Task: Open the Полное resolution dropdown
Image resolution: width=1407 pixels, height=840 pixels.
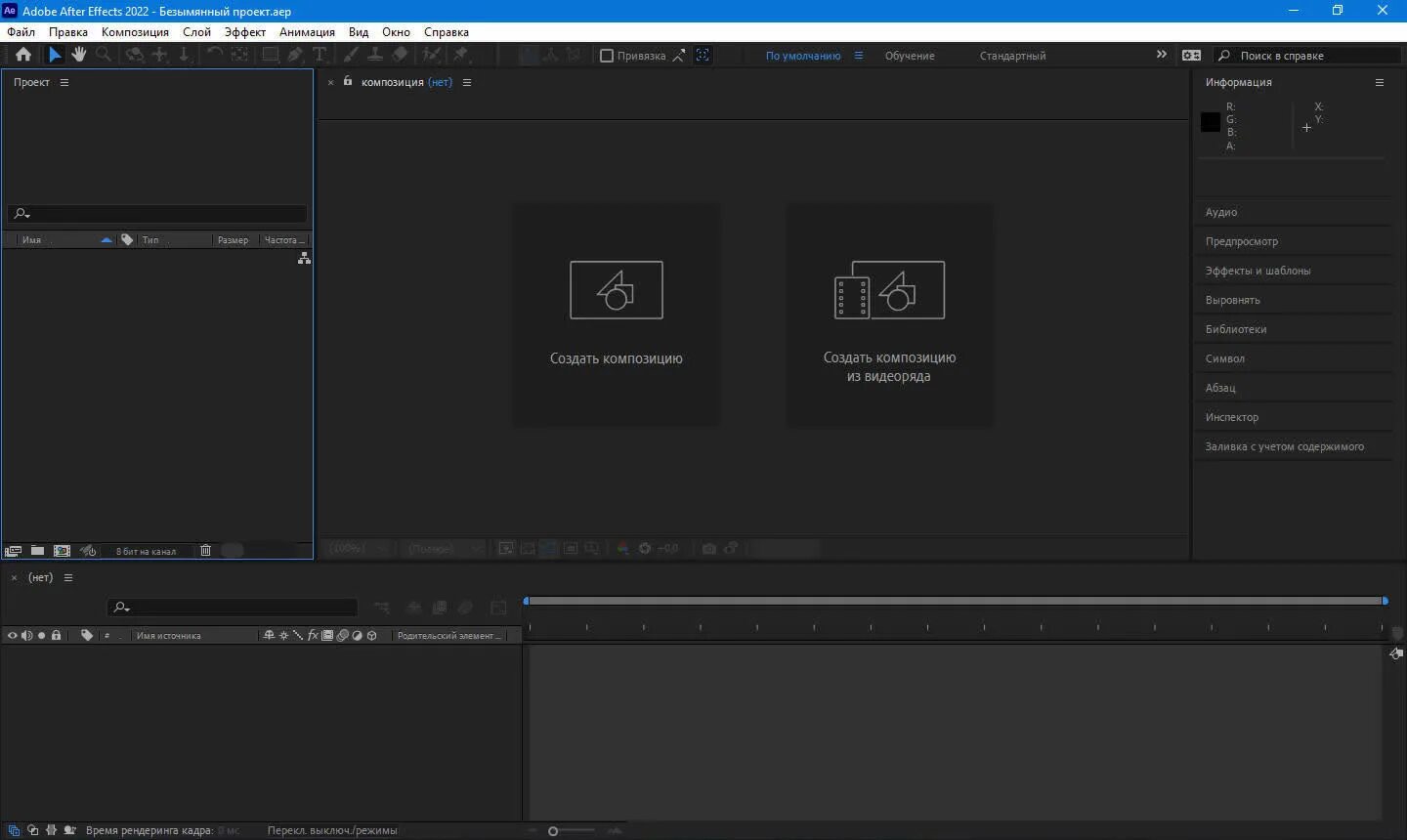Action: [x=432, y=548]
